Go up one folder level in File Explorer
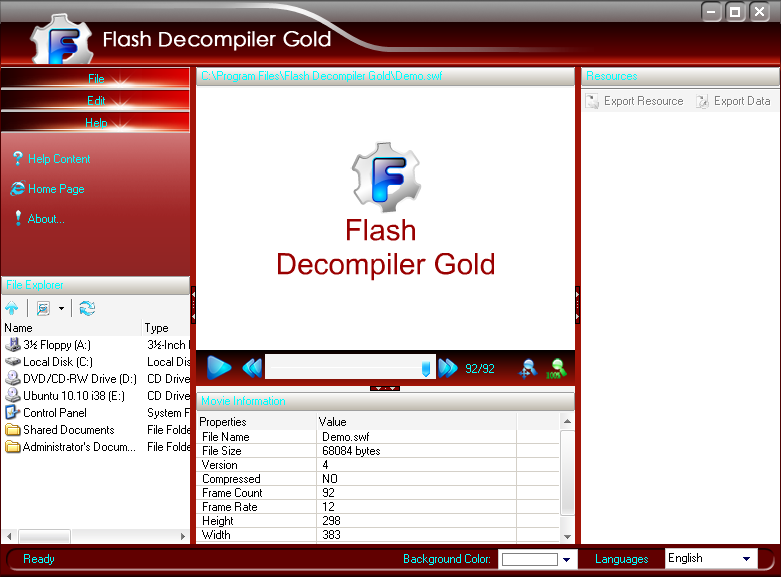Viewport: 781px width, 577px height. coord(12,308)
